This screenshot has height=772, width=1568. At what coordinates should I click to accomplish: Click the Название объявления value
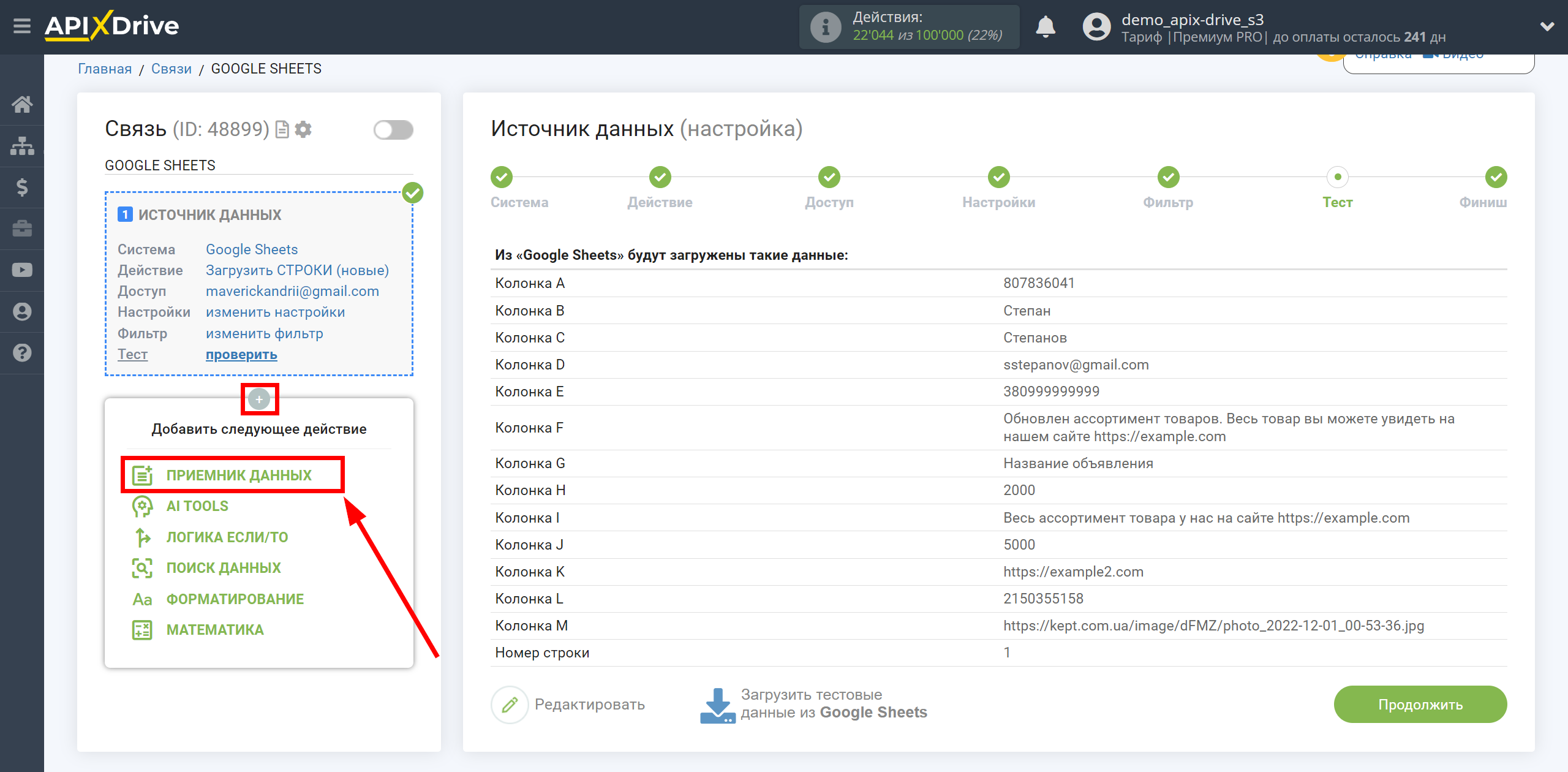click(1078, 463)
